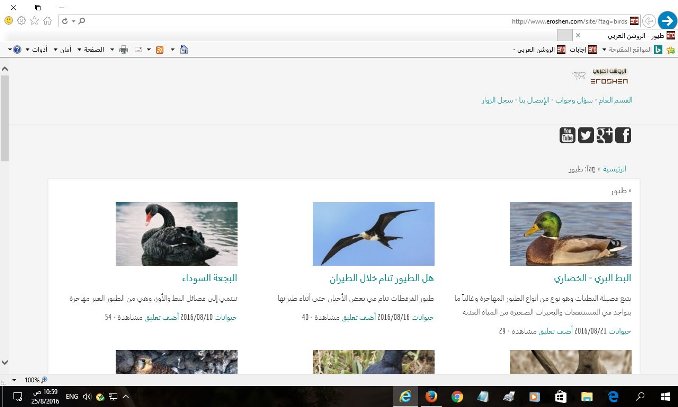Open the Favorites star icon
The height and width of the screenshot is (407, 678).
35,20
